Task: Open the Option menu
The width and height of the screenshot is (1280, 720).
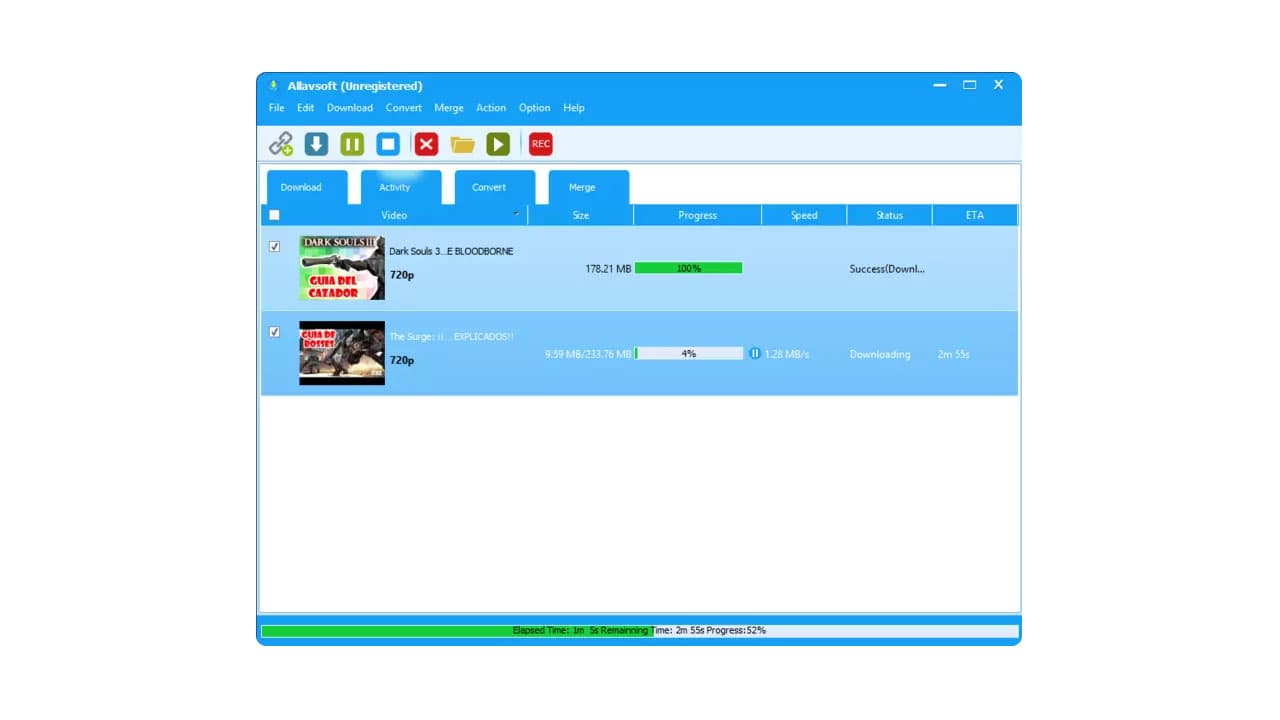Action: tap(534, 107)
